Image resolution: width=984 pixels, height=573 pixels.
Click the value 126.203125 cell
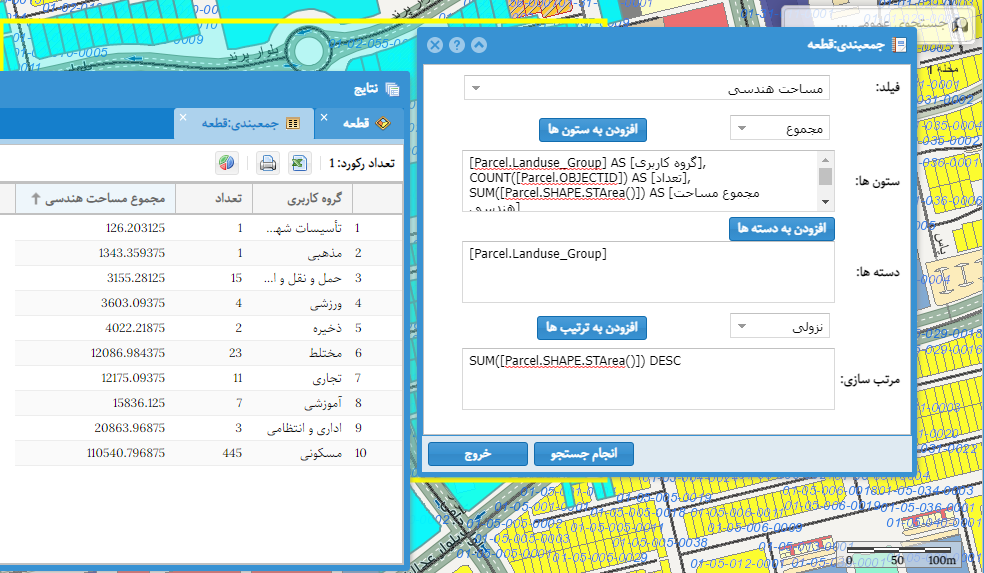click(x=95, y=228)
